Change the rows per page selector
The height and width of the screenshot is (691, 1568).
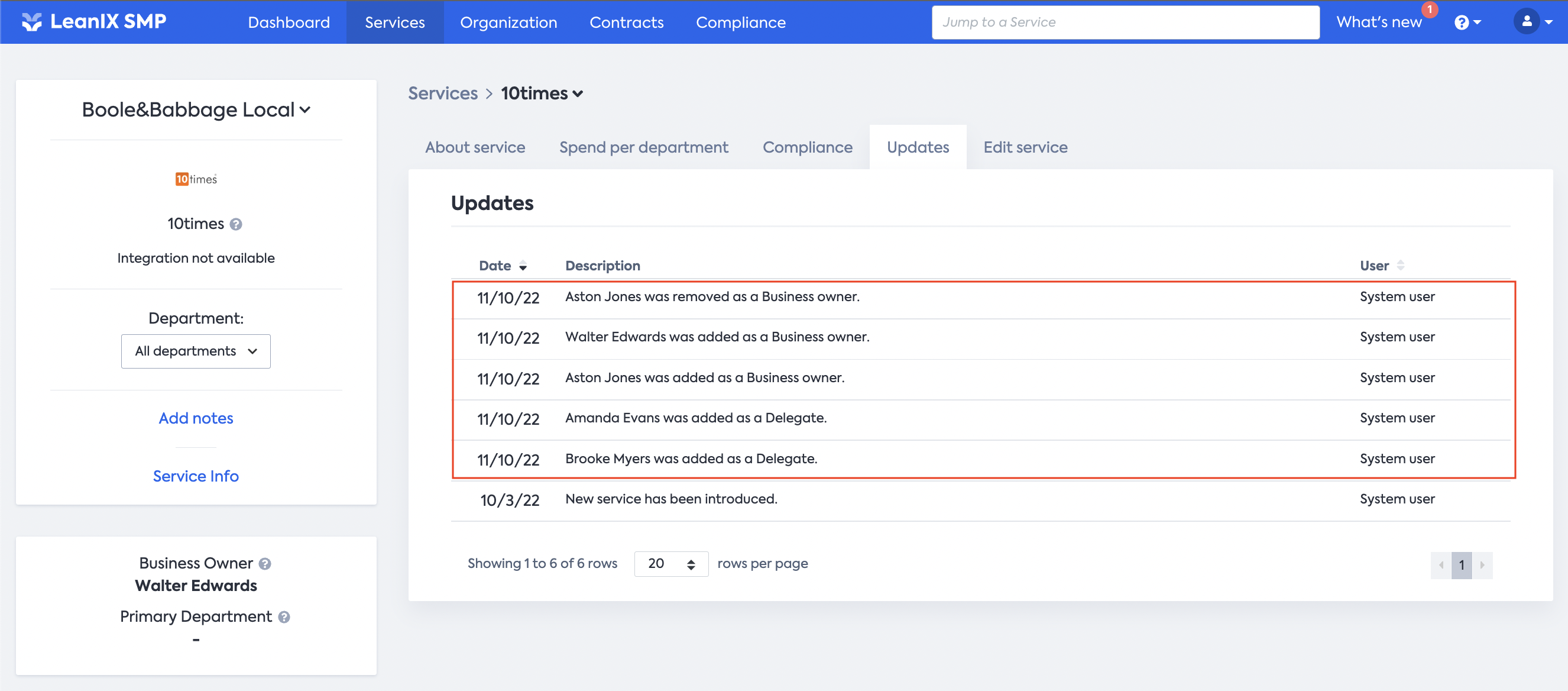click(x=671, y=564)
